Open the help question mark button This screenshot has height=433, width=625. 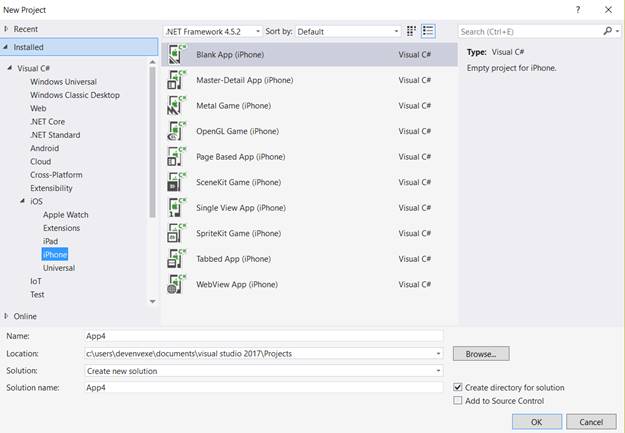tap(578, 10)
